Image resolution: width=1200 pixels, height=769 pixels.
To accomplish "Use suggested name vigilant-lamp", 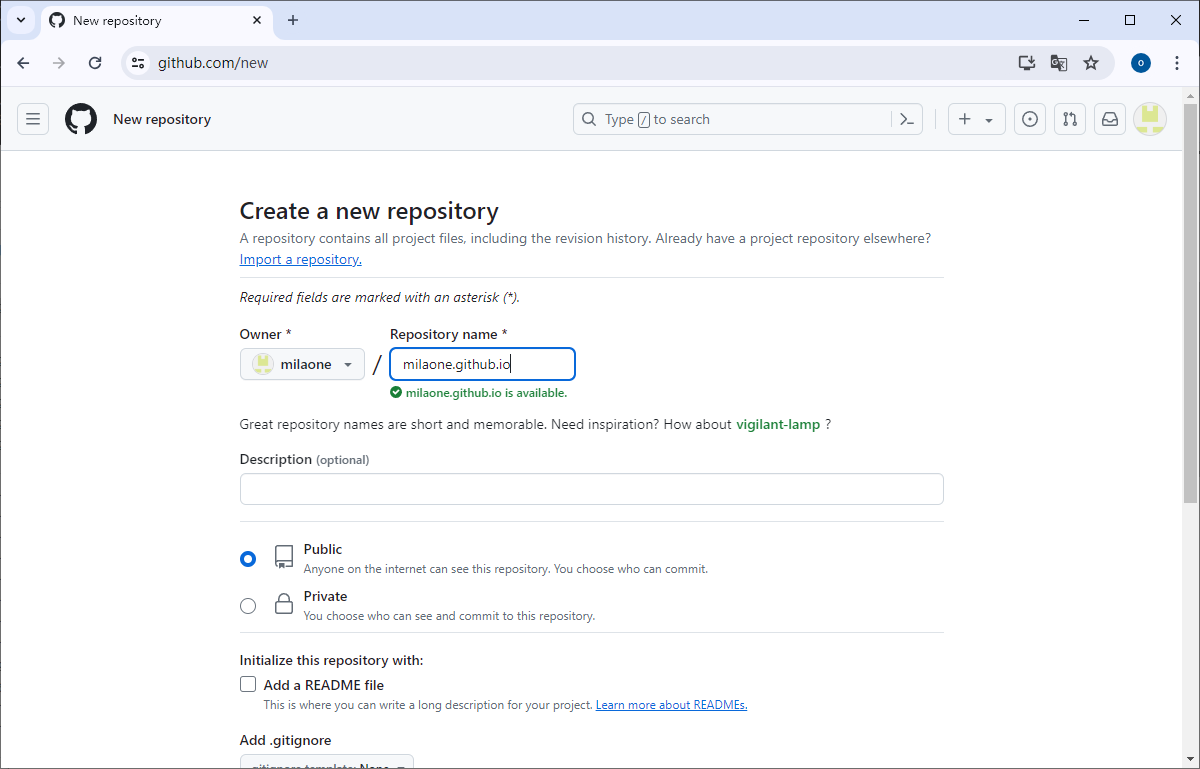I will click(778, 425).
